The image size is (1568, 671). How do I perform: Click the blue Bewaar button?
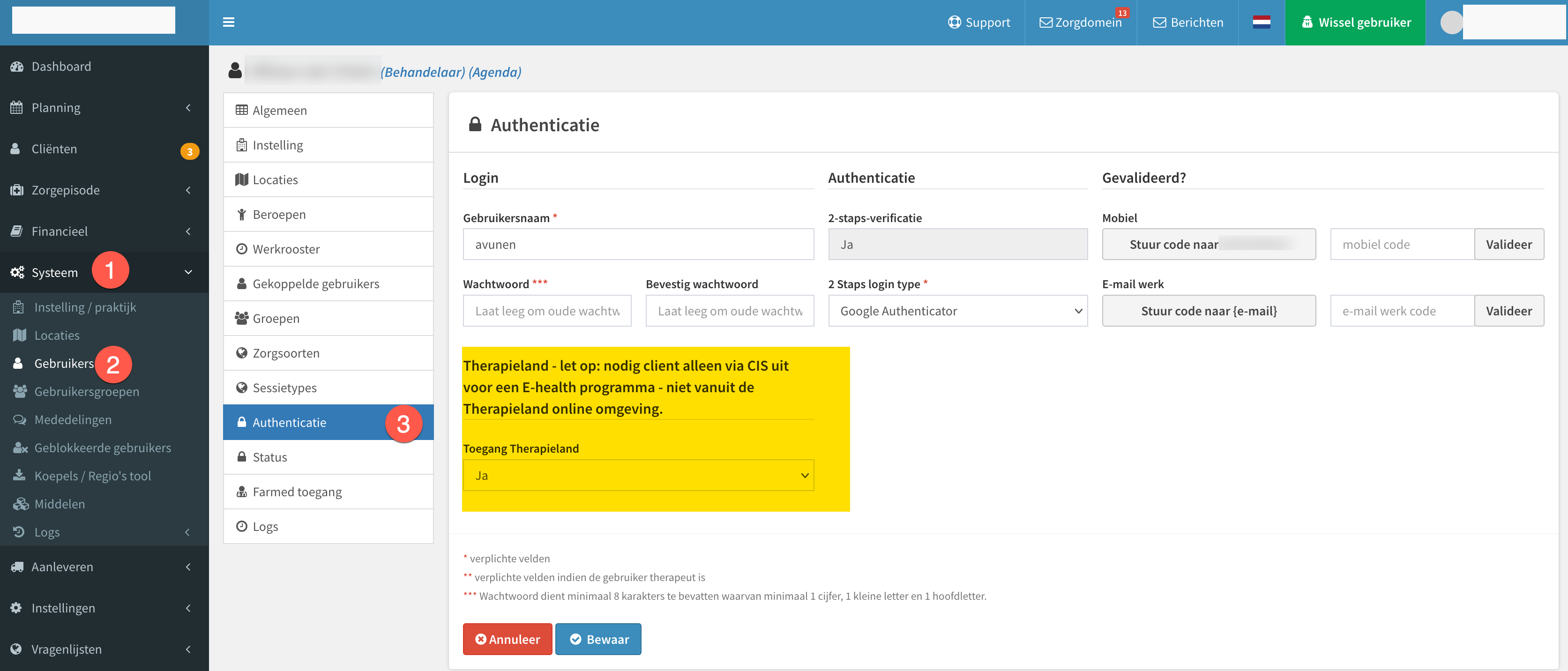coord(598,639)
